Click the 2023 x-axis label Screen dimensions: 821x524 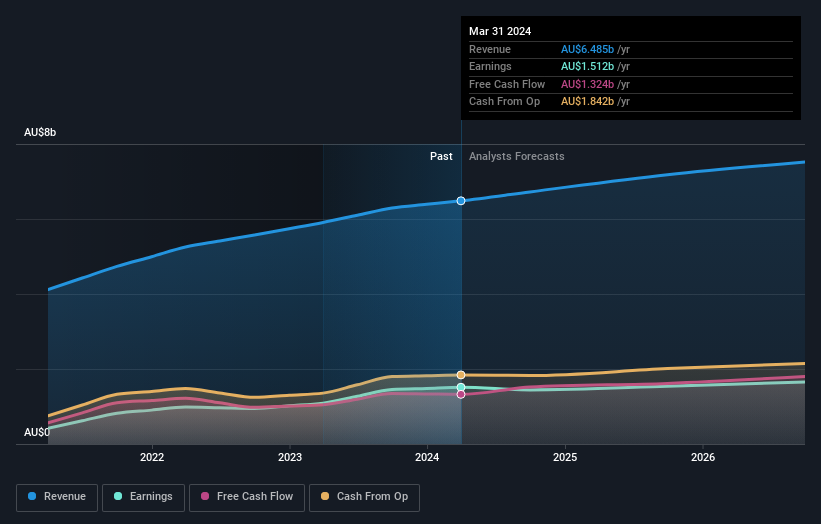point(290,458)
